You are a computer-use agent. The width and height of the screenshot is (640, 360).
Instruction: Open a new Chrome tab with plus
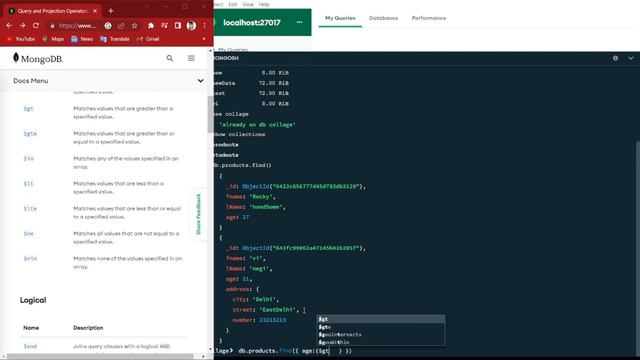[x=111, y=11]
